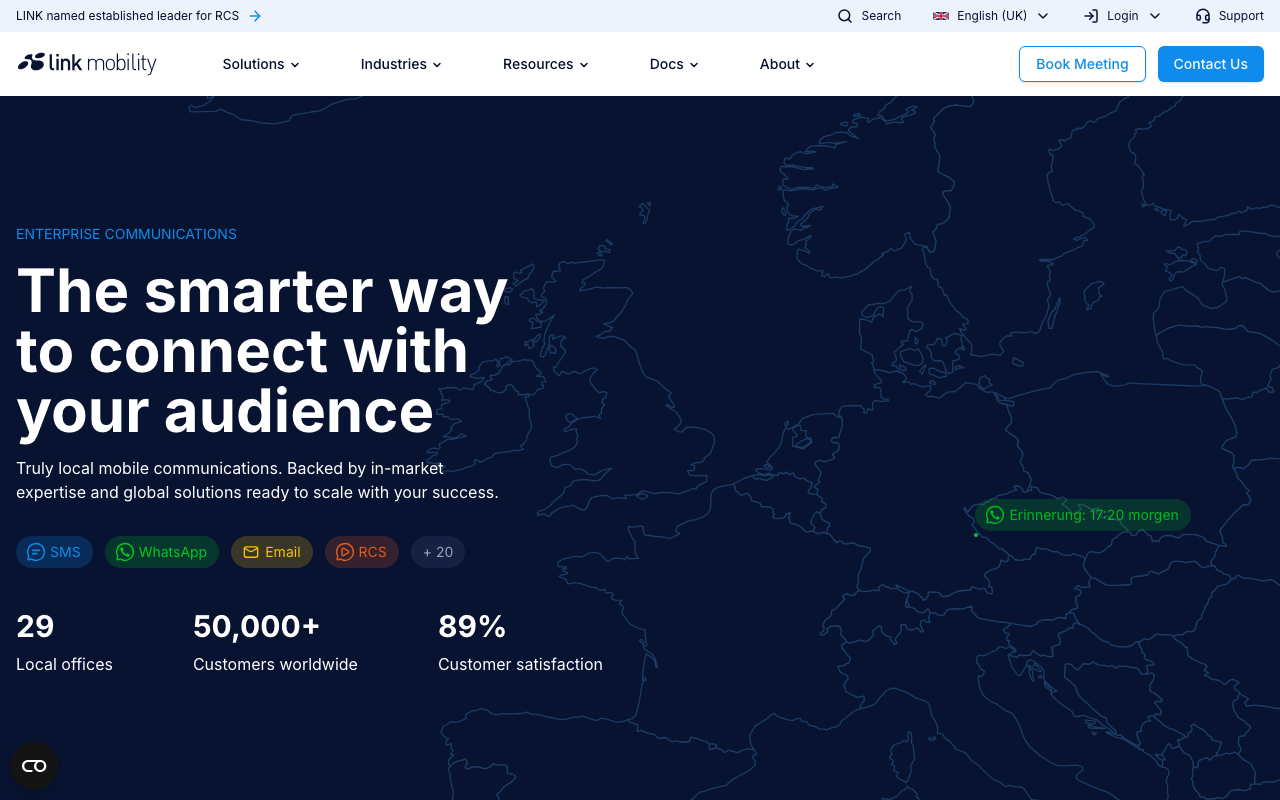Click the UK flag language icon
1280x800 pixels.
tap(940, 16)
